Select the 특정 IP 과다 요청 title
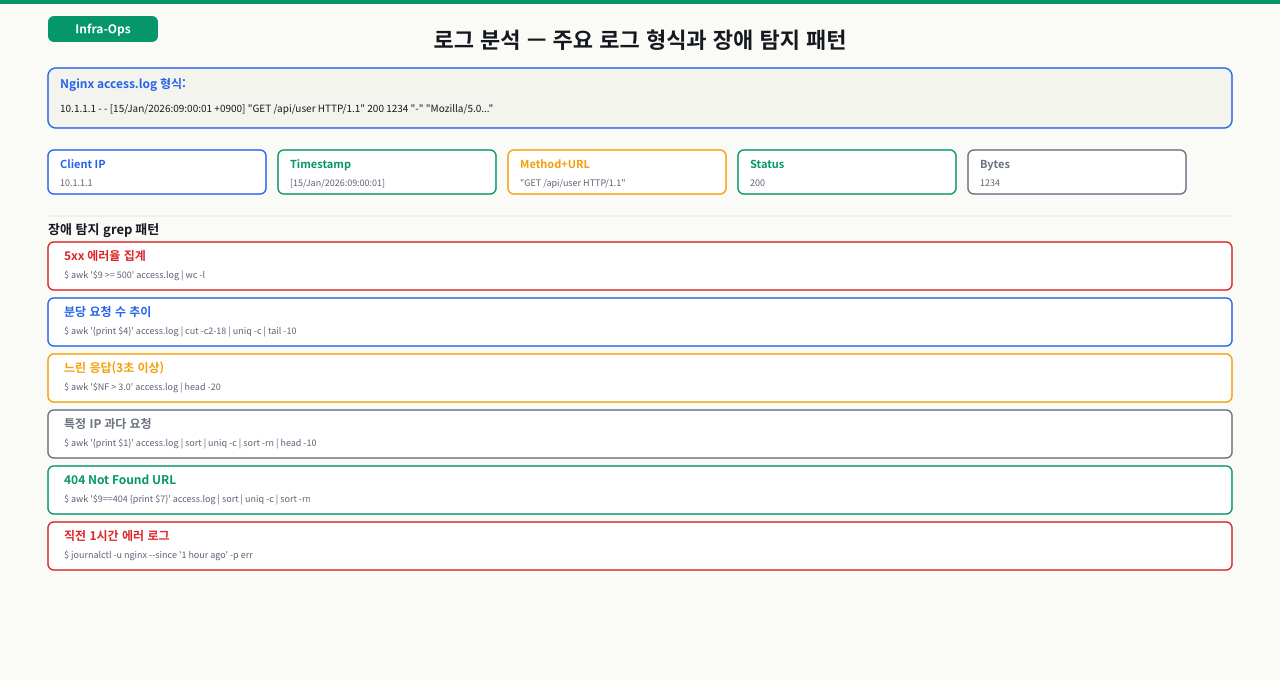The width and height of the screenshot is (1280, 680). click(108, 424)
